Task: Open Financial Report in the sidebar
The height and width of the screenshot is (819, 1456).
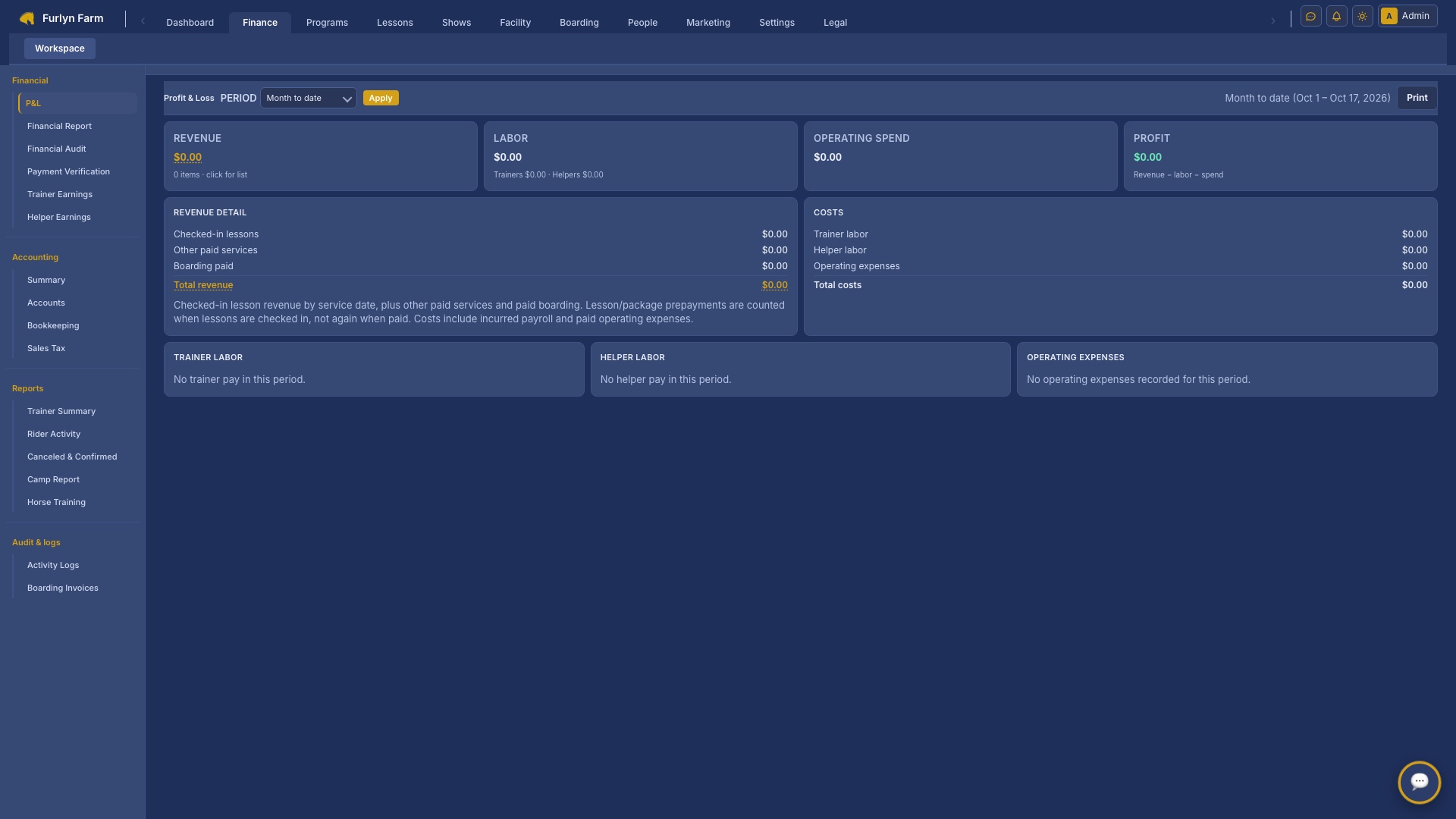Action: pyautogui.click(x=76, y=126)
